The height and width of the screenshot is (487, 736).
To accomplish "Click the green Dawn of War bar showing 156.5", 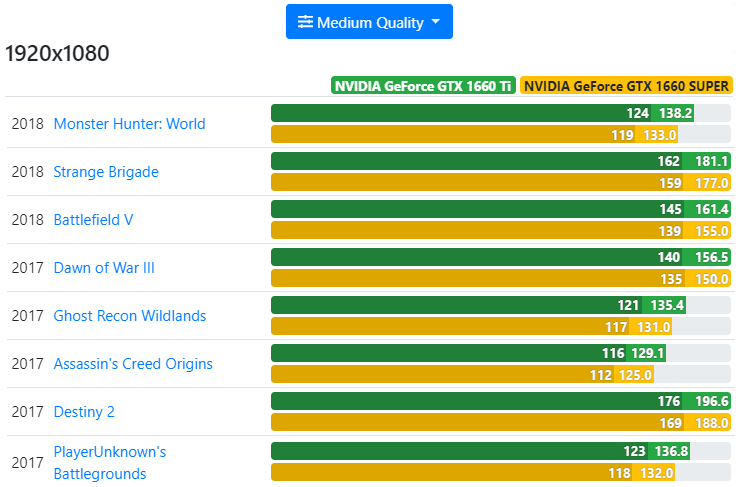I will pyautogui.click(x=501, y=257).
